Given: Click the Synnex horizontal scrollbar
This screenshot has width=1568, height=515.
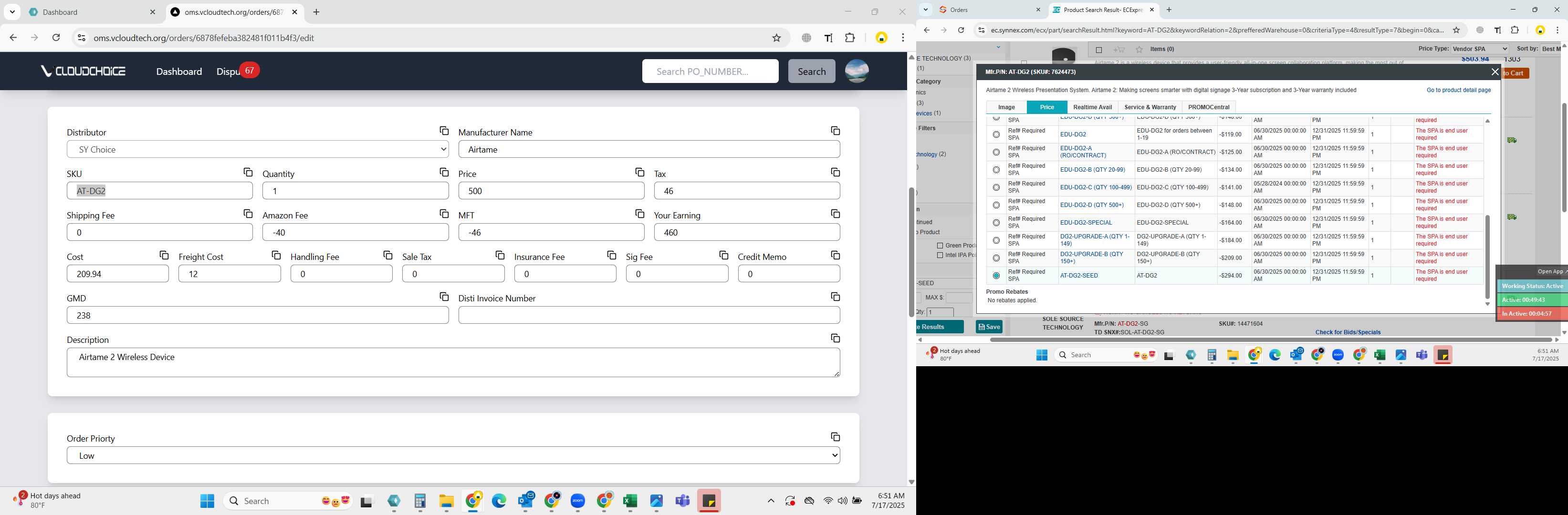Looking at the screenshot, I should [1271, 340].
